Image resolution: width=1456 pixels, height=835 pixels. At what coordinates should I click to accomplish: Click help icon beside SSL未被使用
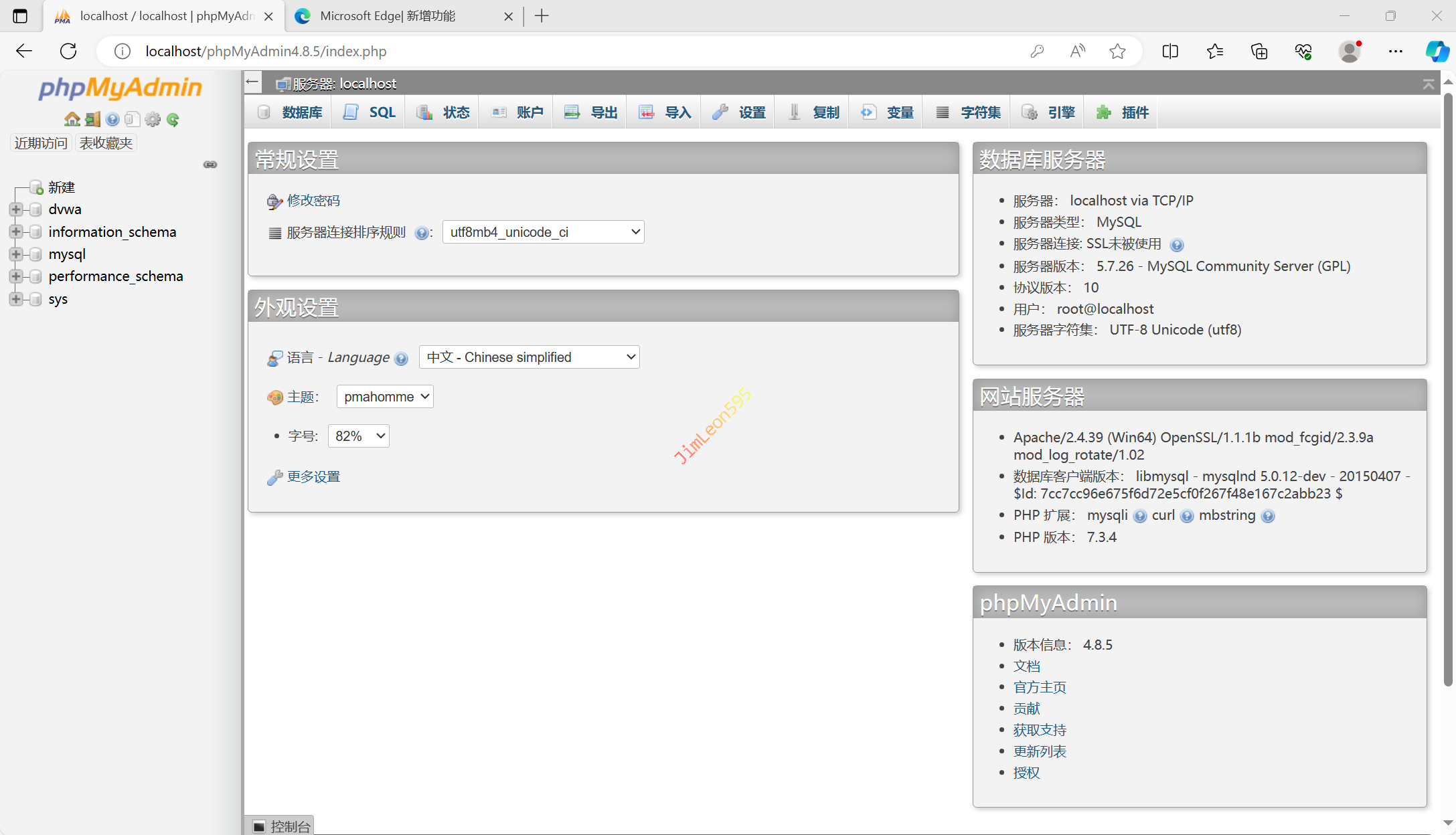tap(1177, 245)
